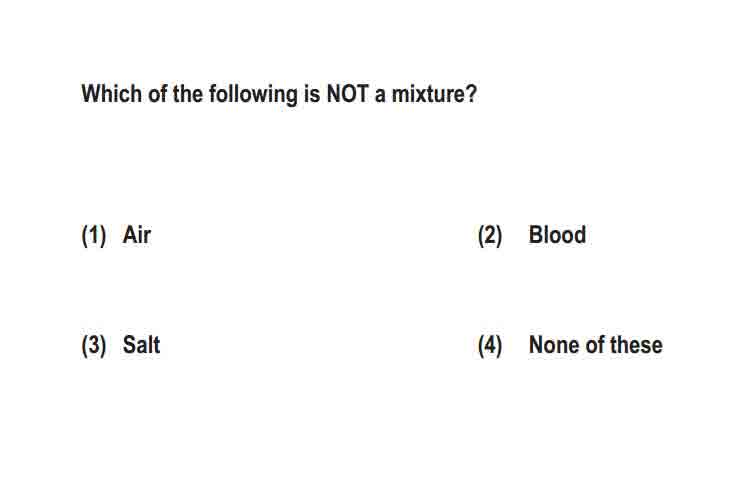Click the letter "a" before mixture
Viewport: 750px width, 500px height.
[380, 96]
